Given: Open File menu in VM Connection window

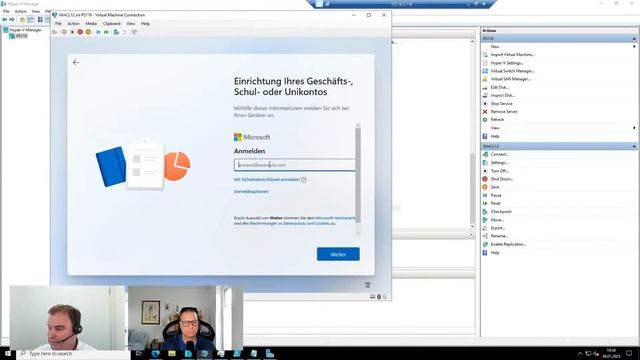Looking at the screenshot, I should 58,24.
